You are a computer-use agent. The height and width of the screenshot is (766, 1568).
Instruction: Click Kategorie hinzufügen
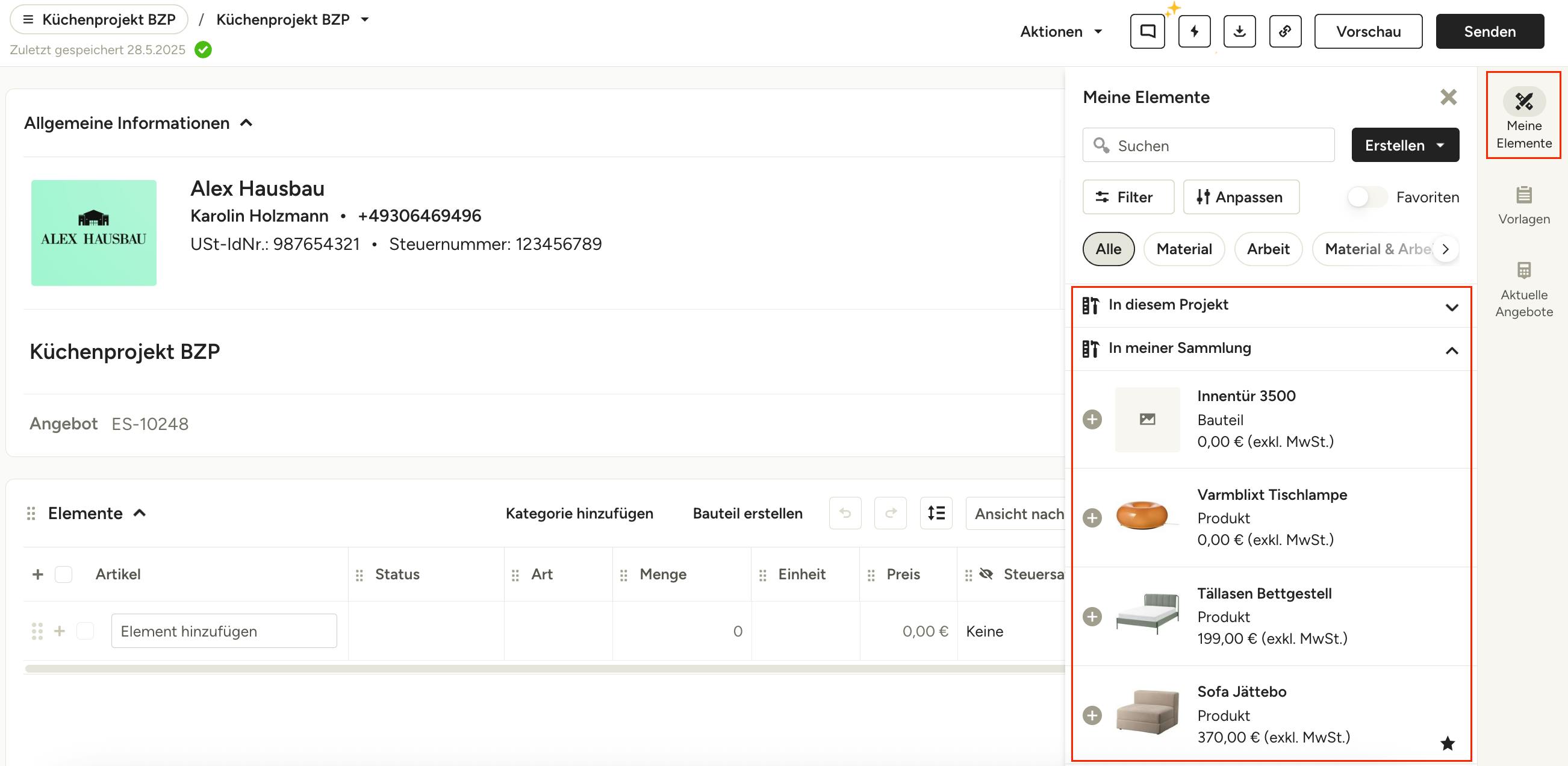pyautogui.click(x=579, y=513)
